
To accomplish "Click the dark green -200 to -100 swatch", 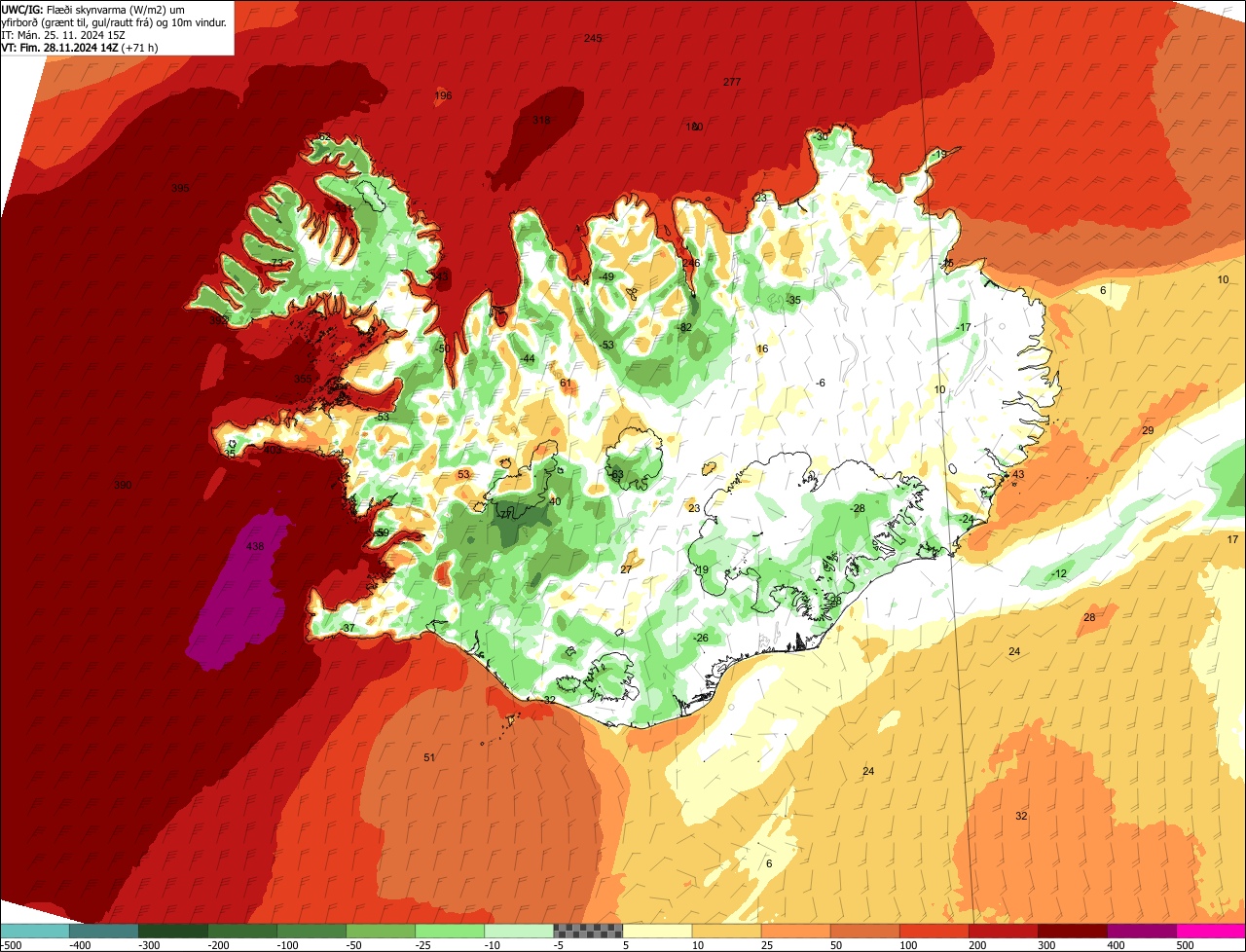I will (241, 932).
